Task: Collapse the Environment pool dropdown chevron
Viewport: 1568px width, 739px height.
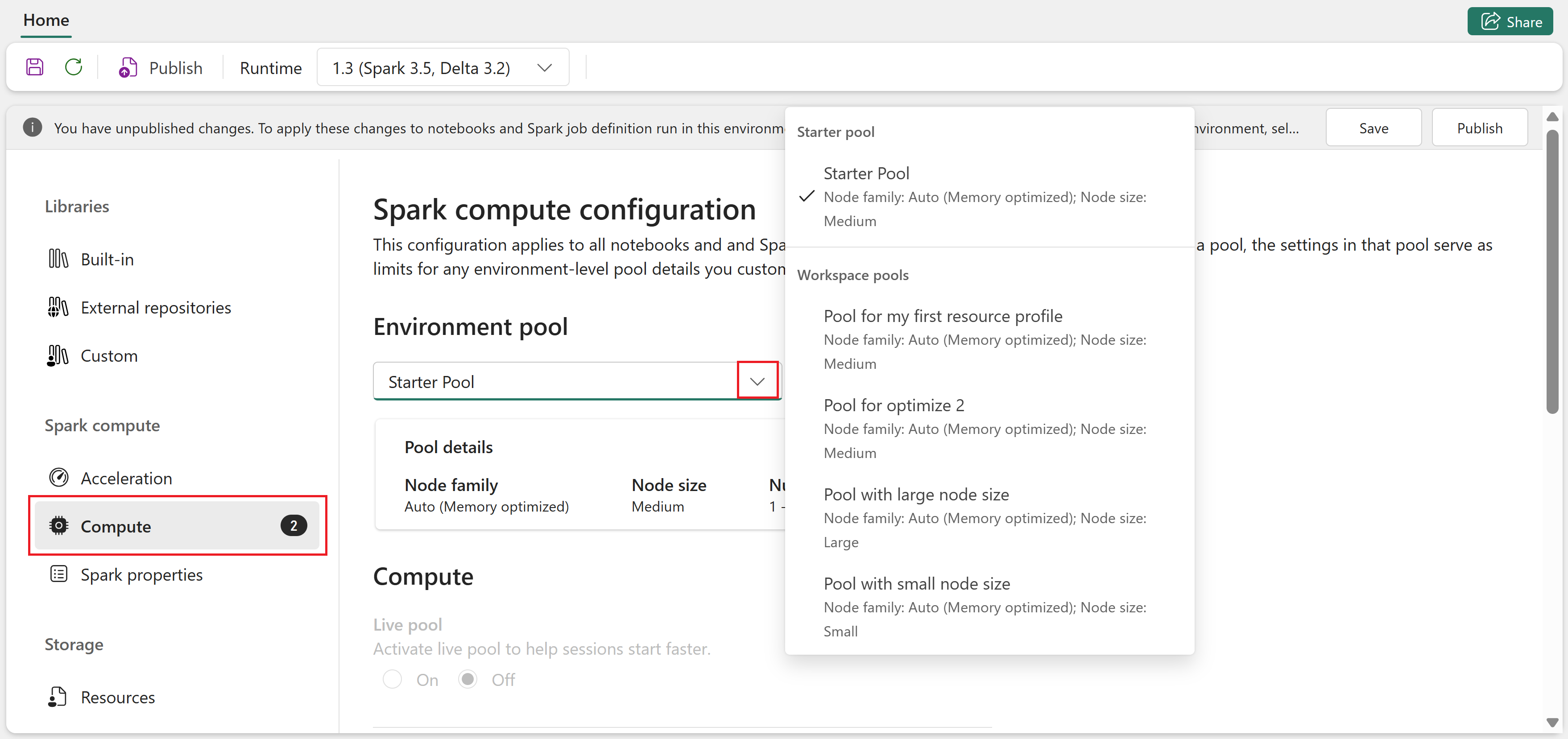Action: tap(757, 381)
